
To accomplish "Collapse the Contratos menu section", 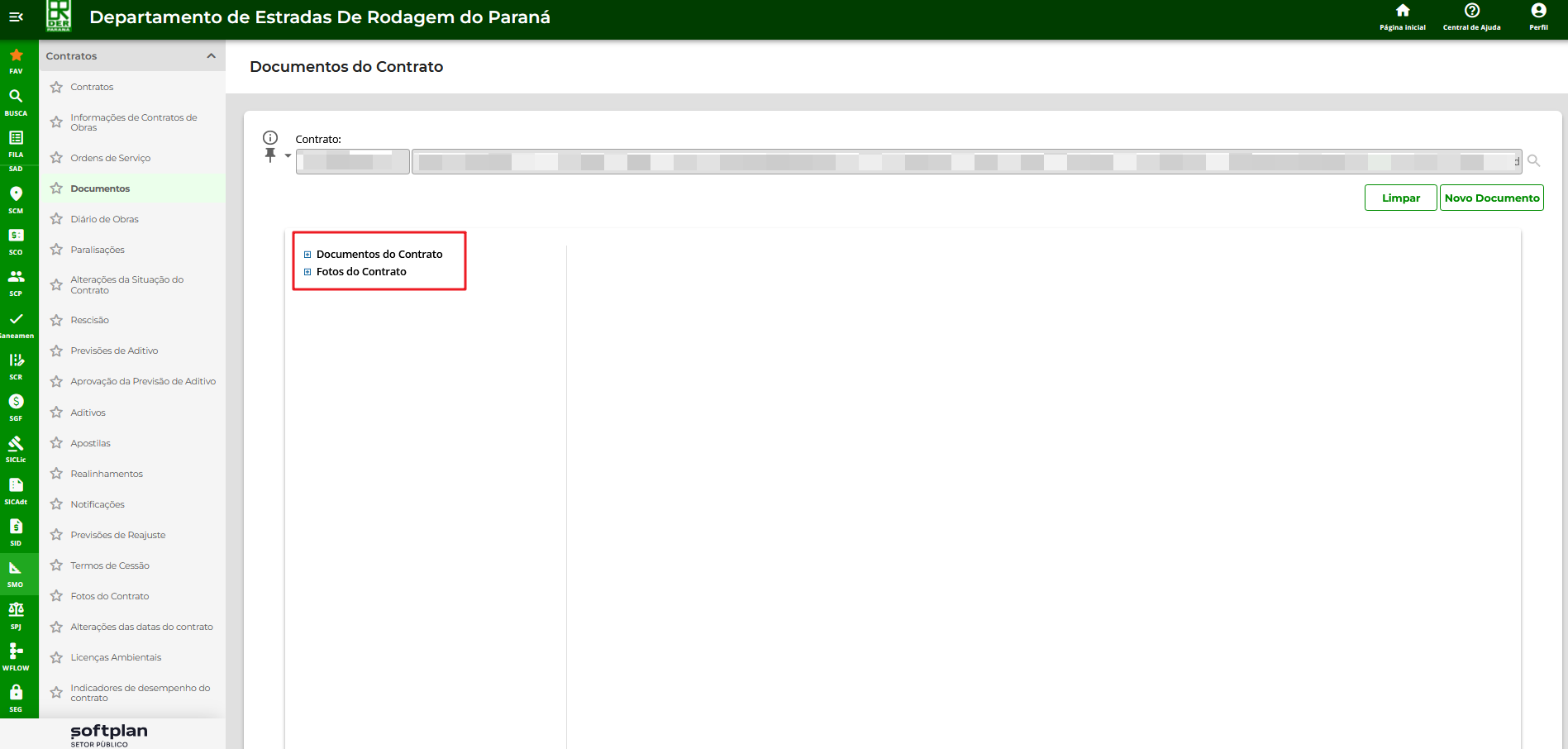I will (x=211, y=56).
